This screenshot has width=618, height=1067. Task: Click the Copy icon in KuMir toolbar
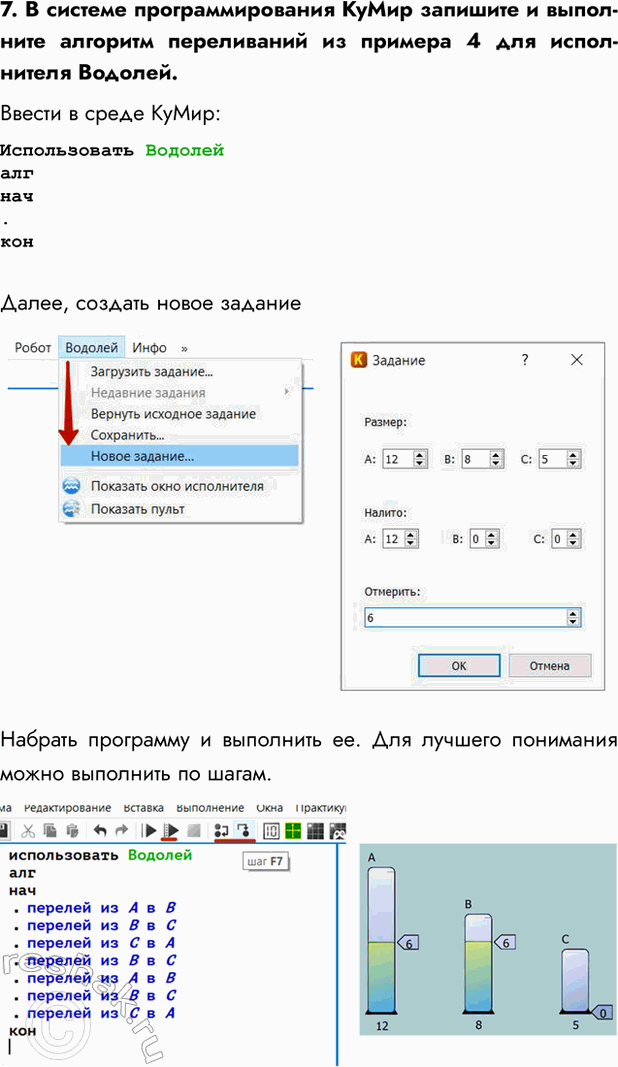tap(50, 830)
